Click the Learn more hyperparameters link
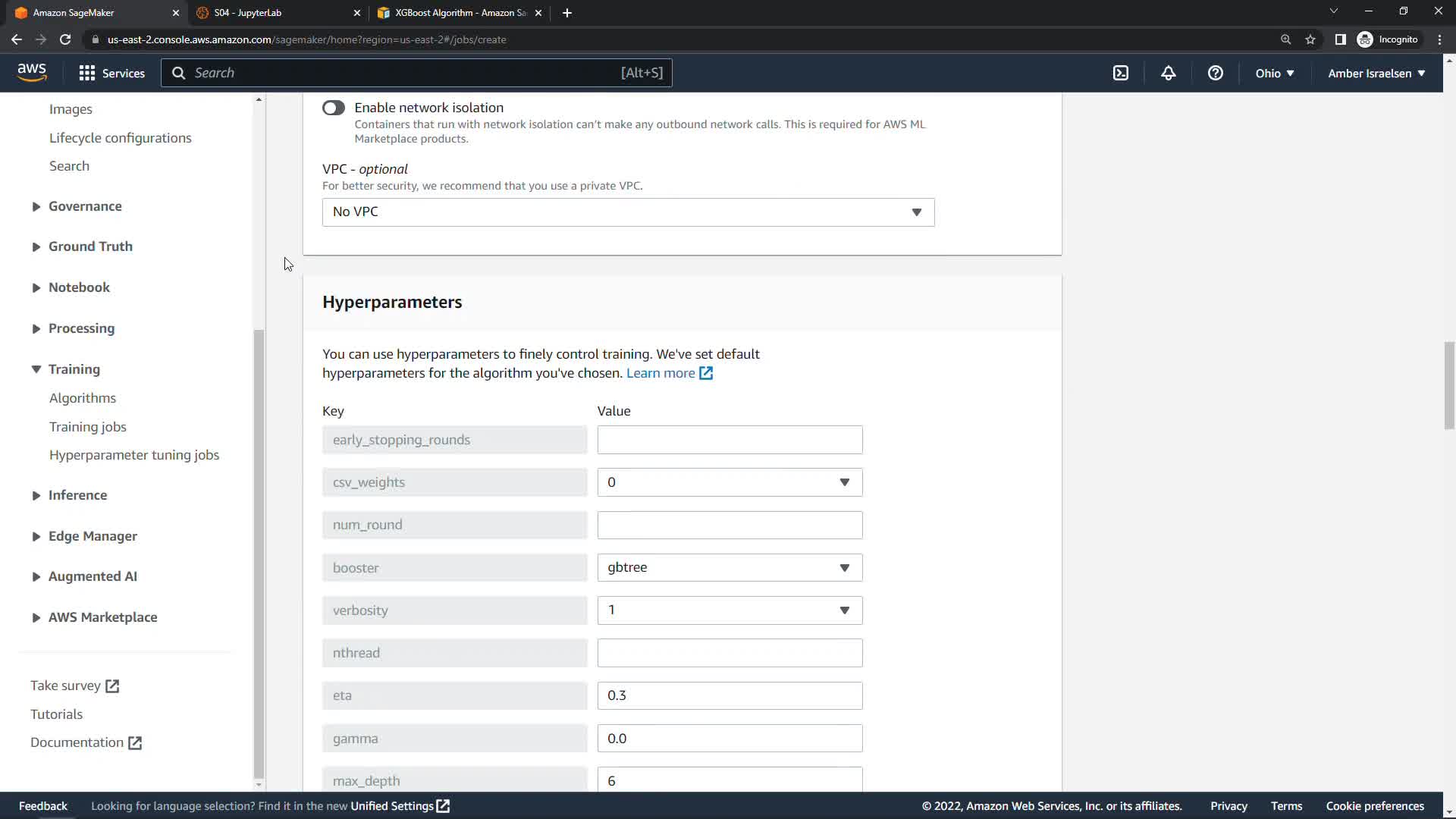Screen dimensions: 1456x819 [661, 373]
